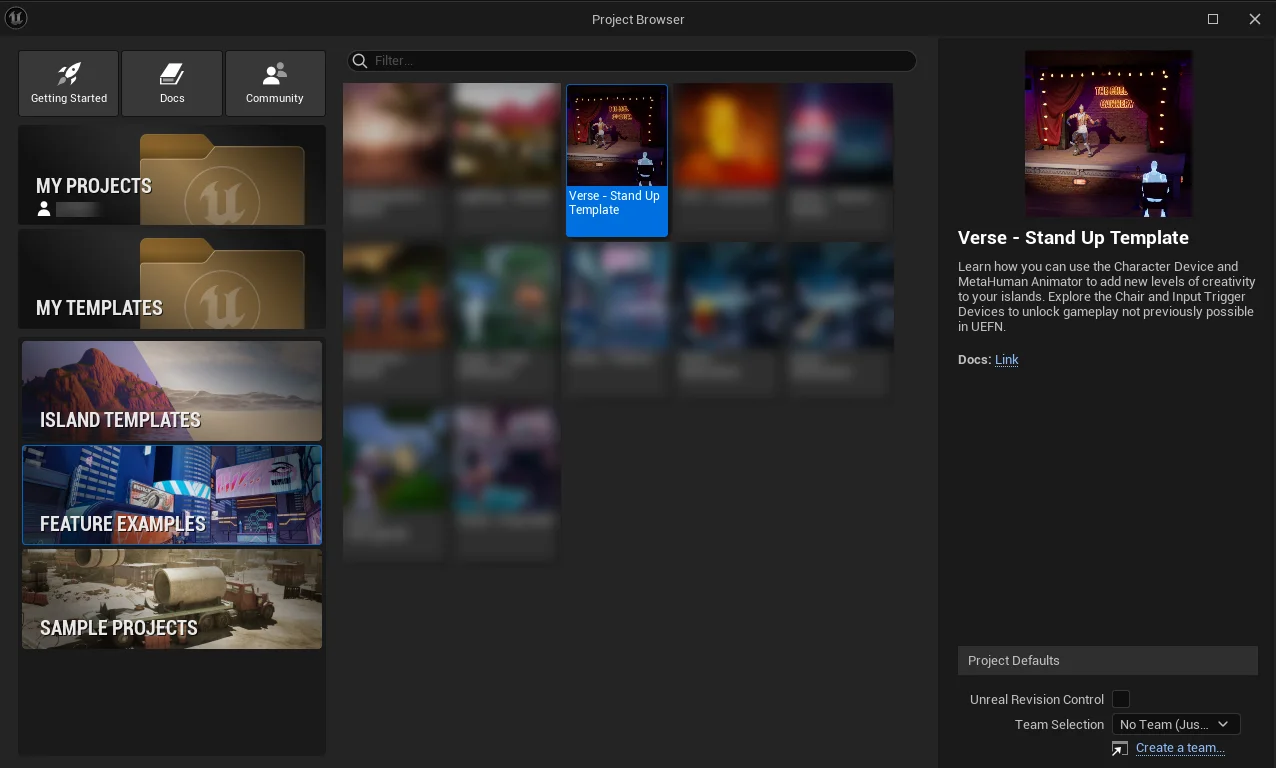Image resolution: width=1276 pixels, height=768 pixels.
Task: Click the large Stand Up Template preview image
Action: coord(1108,134)
